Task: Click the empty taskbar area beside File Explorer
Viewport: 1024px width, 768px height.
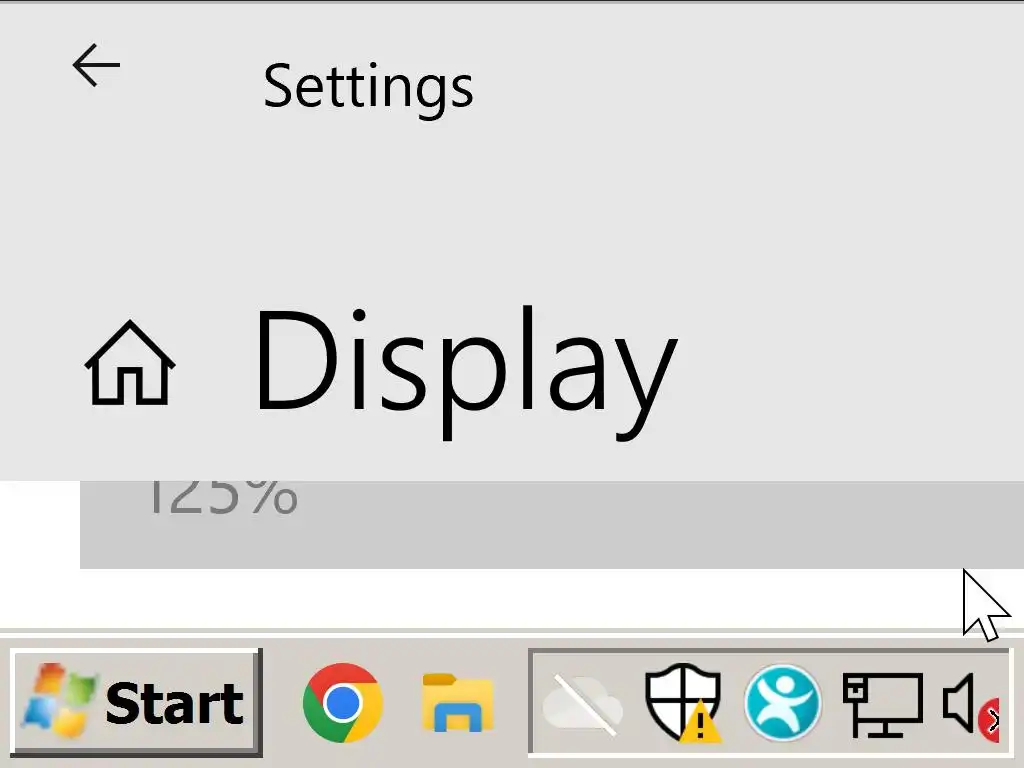Action: 511,703
